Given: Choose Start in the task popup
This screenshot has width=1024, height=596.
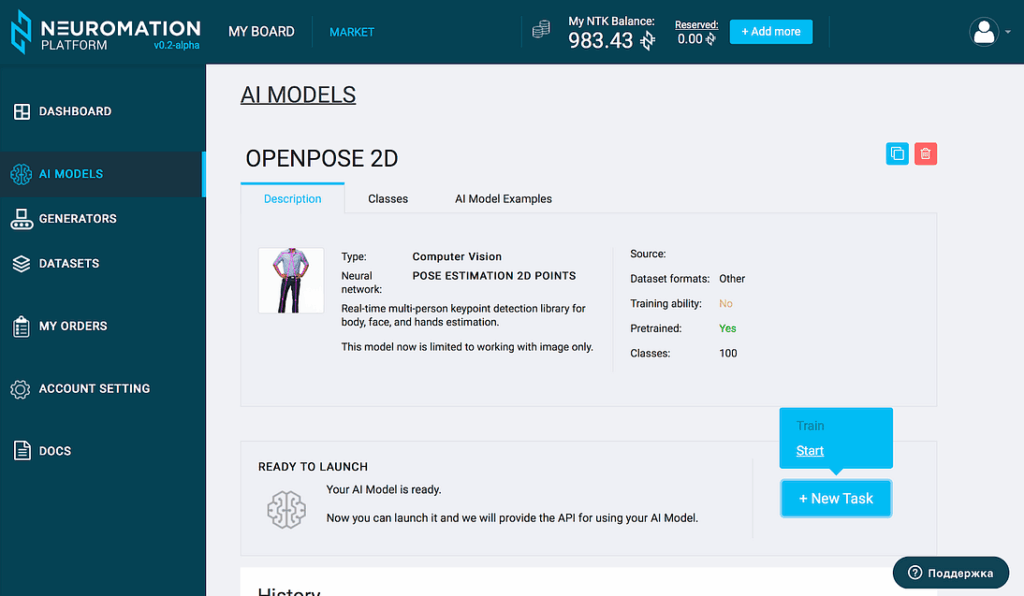Looking at the screenshot, I should [810, 451].
